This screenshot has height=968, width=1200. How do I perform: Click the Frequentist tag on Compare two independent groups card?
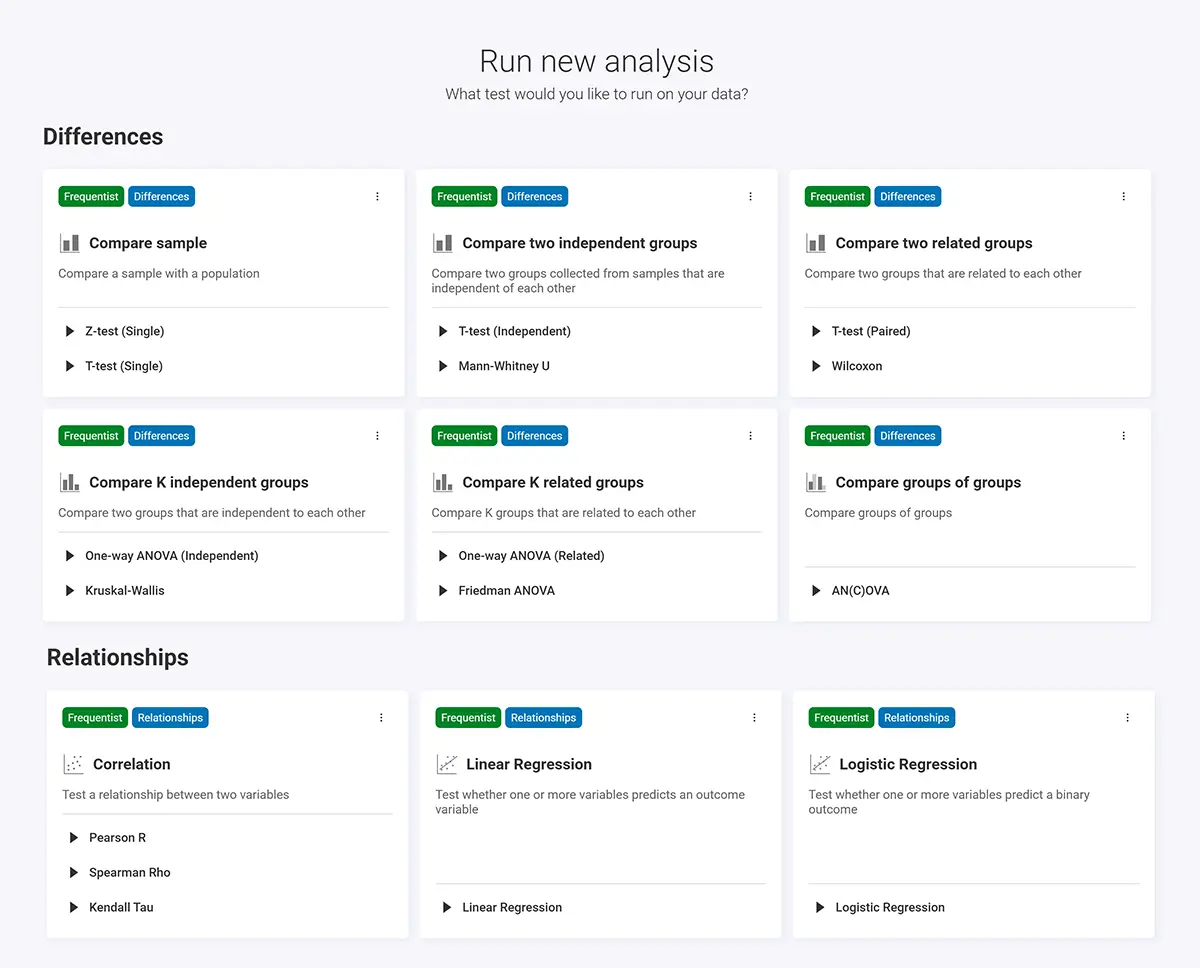click(x=464, y=197)
